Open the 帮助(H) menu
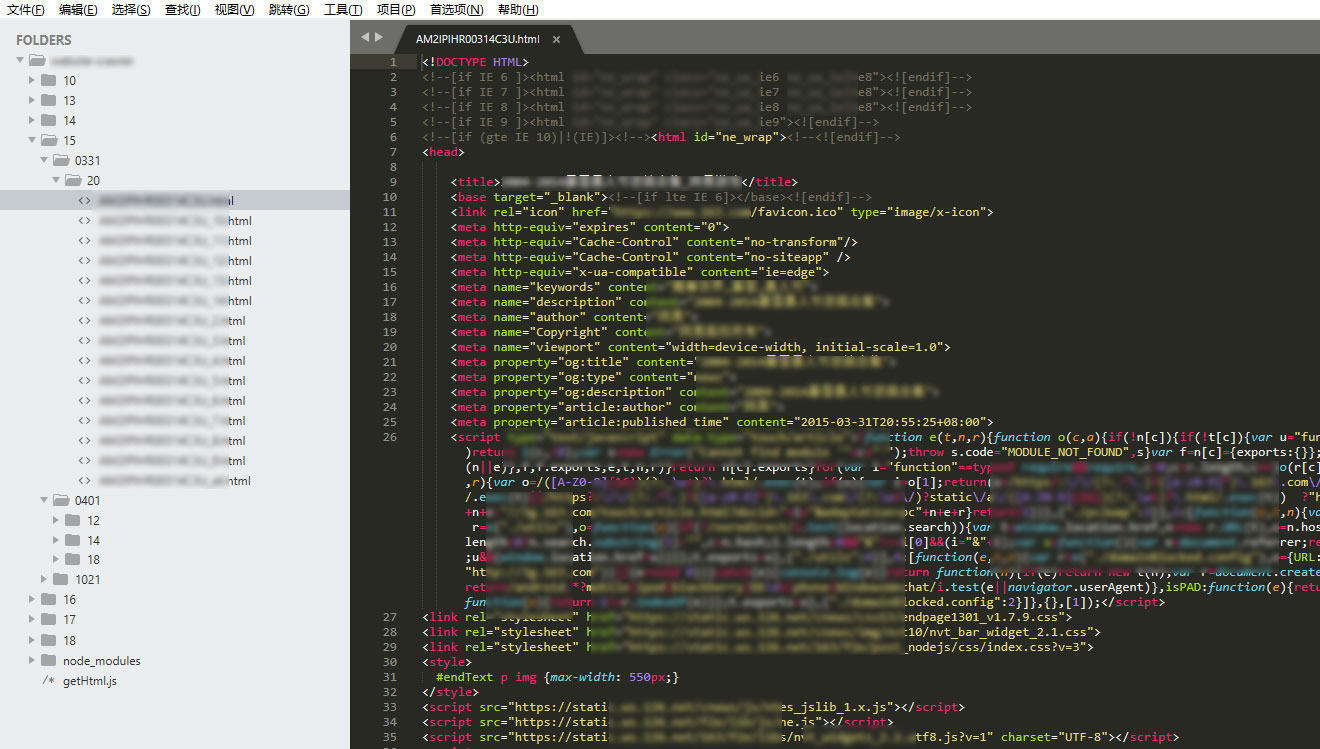The image size is (1320, 749). [517, 9]
